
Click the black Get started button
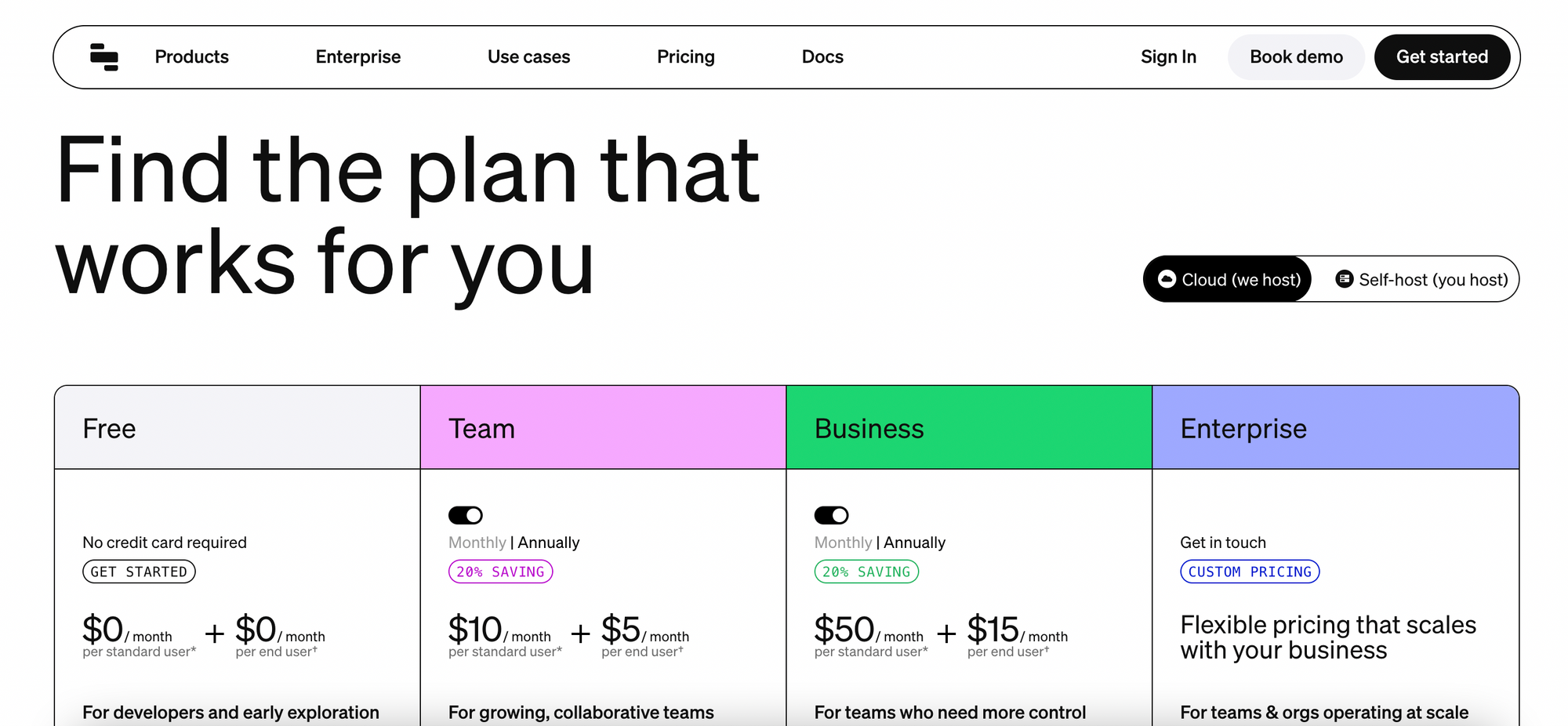point(1442,57)
